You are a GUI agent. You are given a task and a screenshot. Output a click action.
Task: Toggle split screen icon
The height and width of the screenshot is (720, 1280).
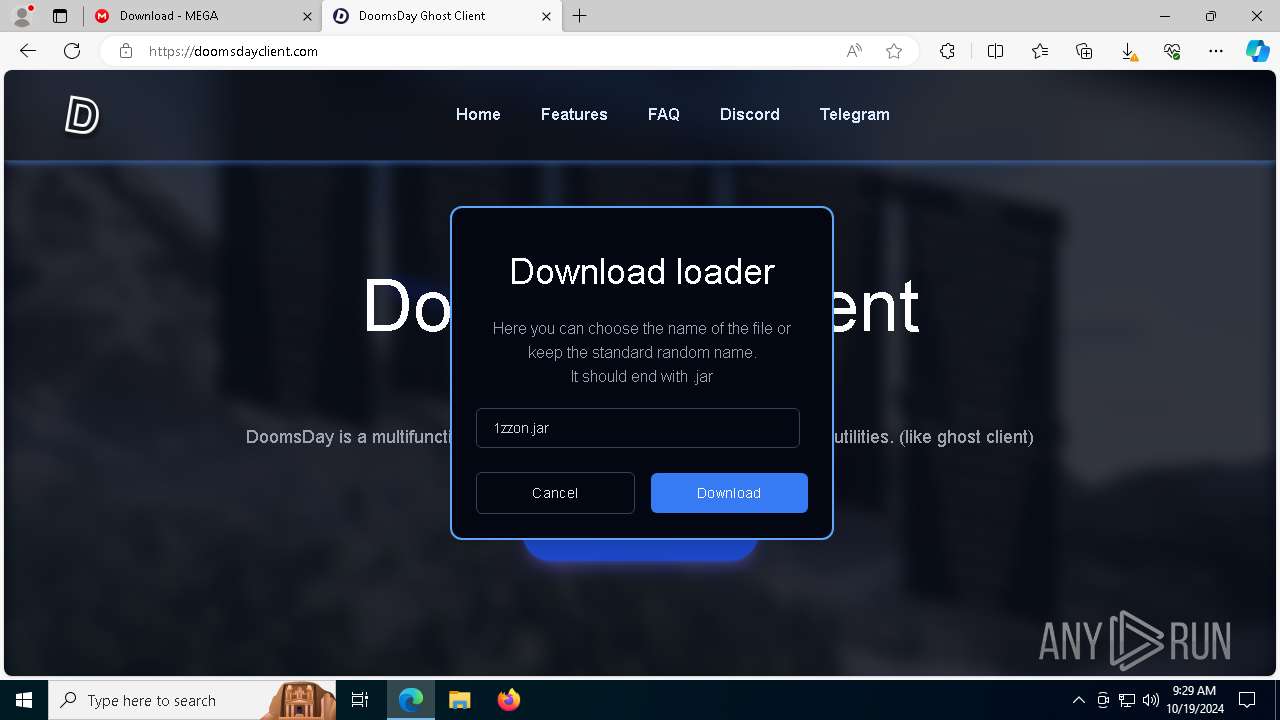coord(995,51)
